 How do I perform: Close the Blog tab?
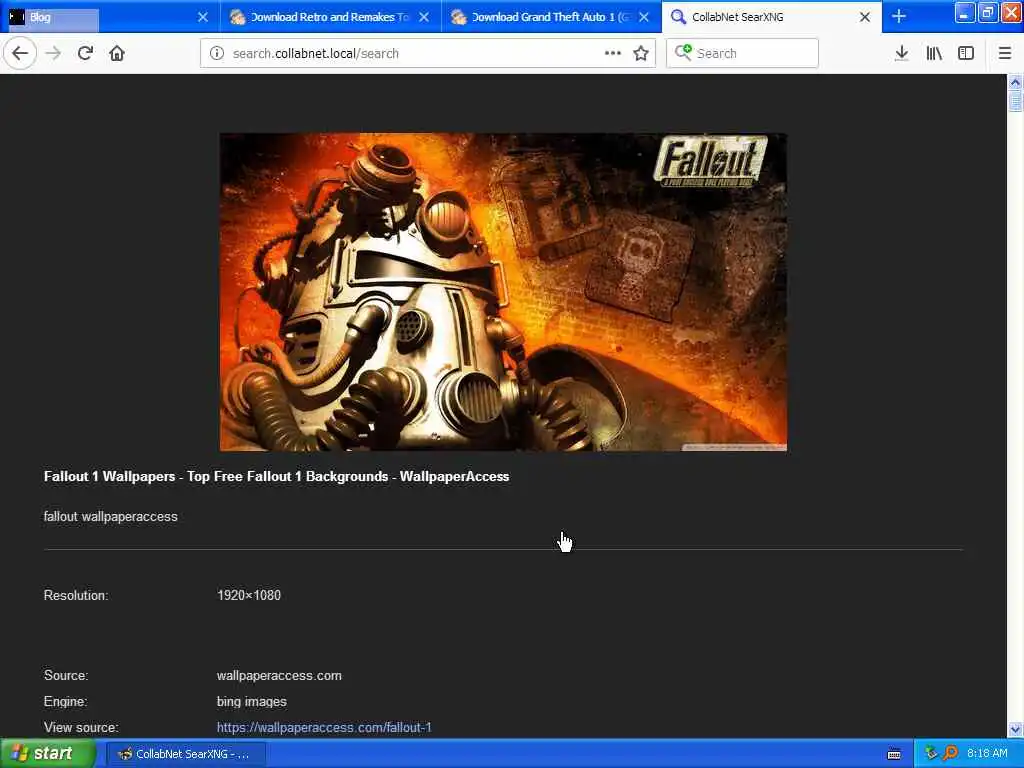[x=202, y=17]
